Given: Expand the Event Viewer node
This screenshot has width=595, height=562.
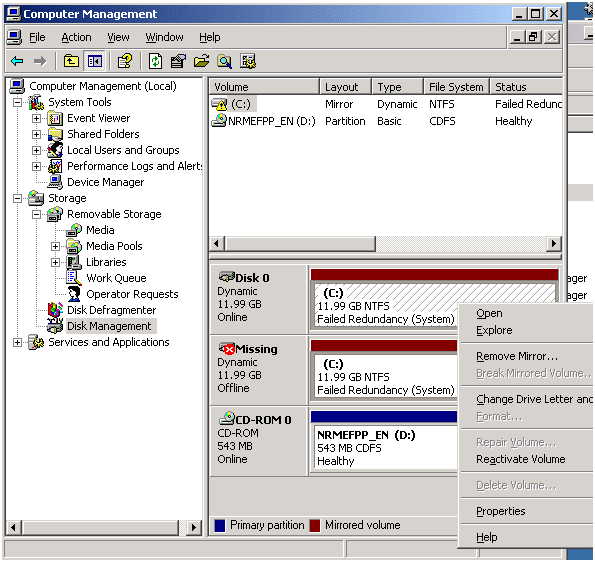Looking at the screenshot, I should pyautogui.click(x=36, y=118).
